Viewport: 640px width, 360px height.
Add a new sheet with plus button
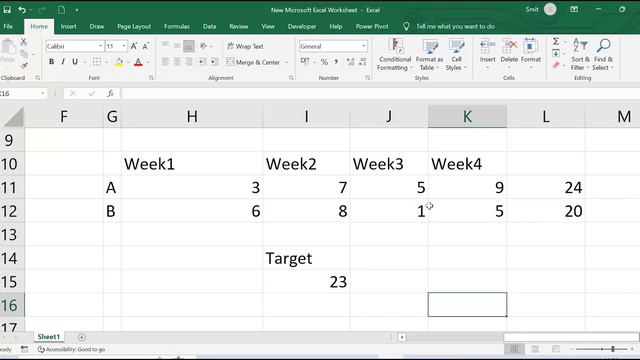point(82,337)
